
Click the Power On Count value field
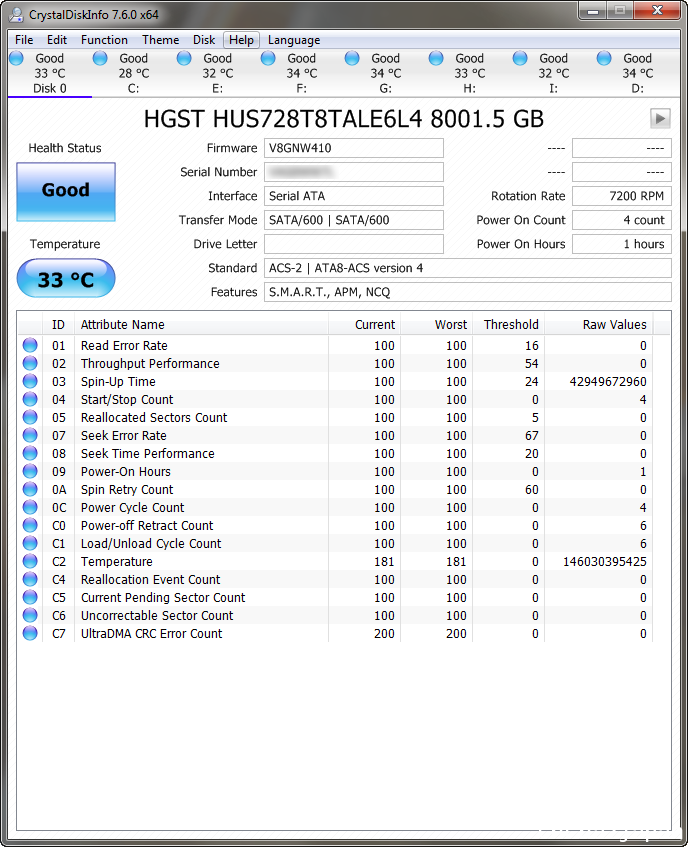622,220
